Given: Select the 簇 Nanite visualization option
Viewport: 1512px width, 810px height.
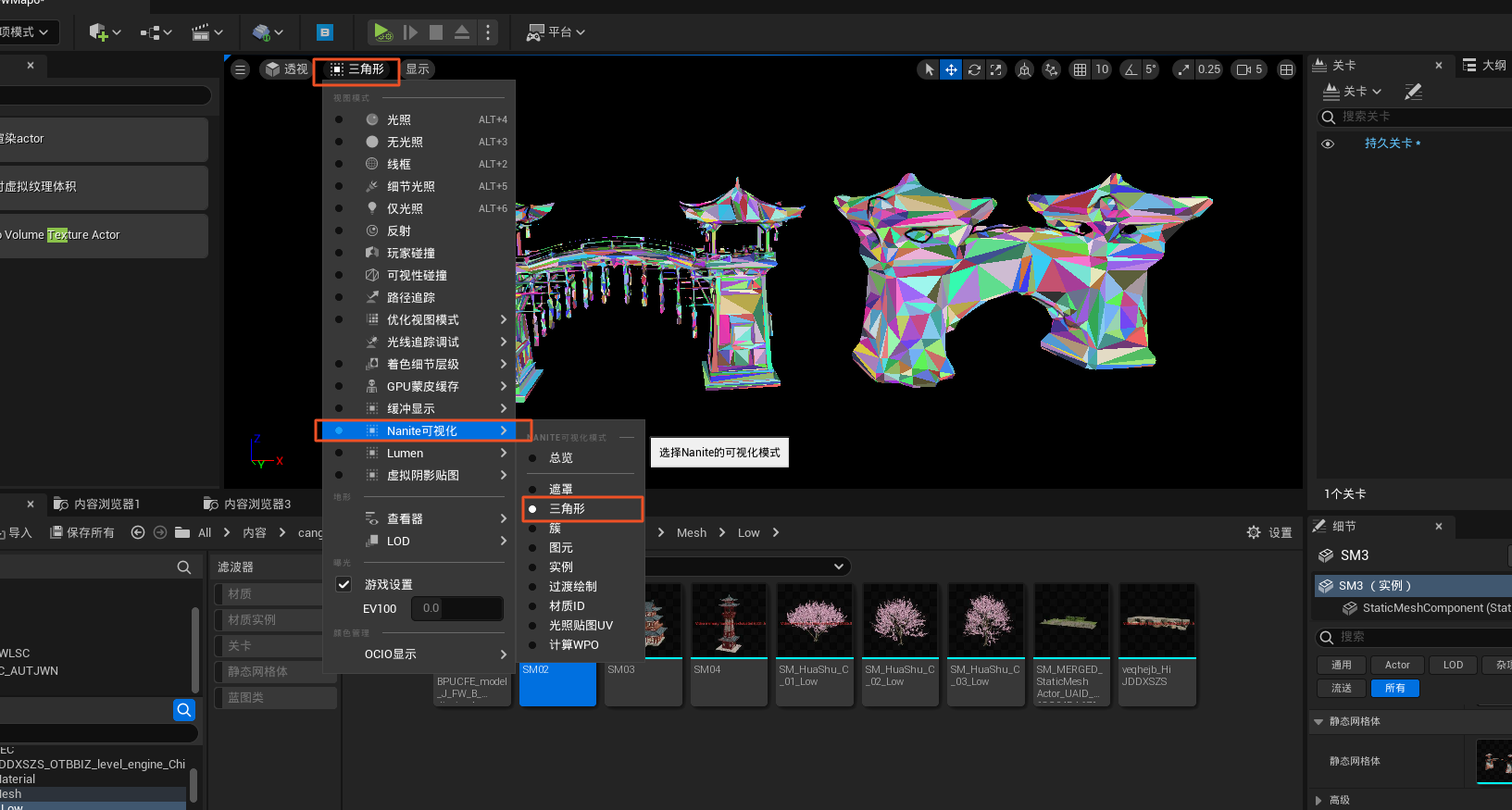Looking at the screenshot, I should click(556, 529).
